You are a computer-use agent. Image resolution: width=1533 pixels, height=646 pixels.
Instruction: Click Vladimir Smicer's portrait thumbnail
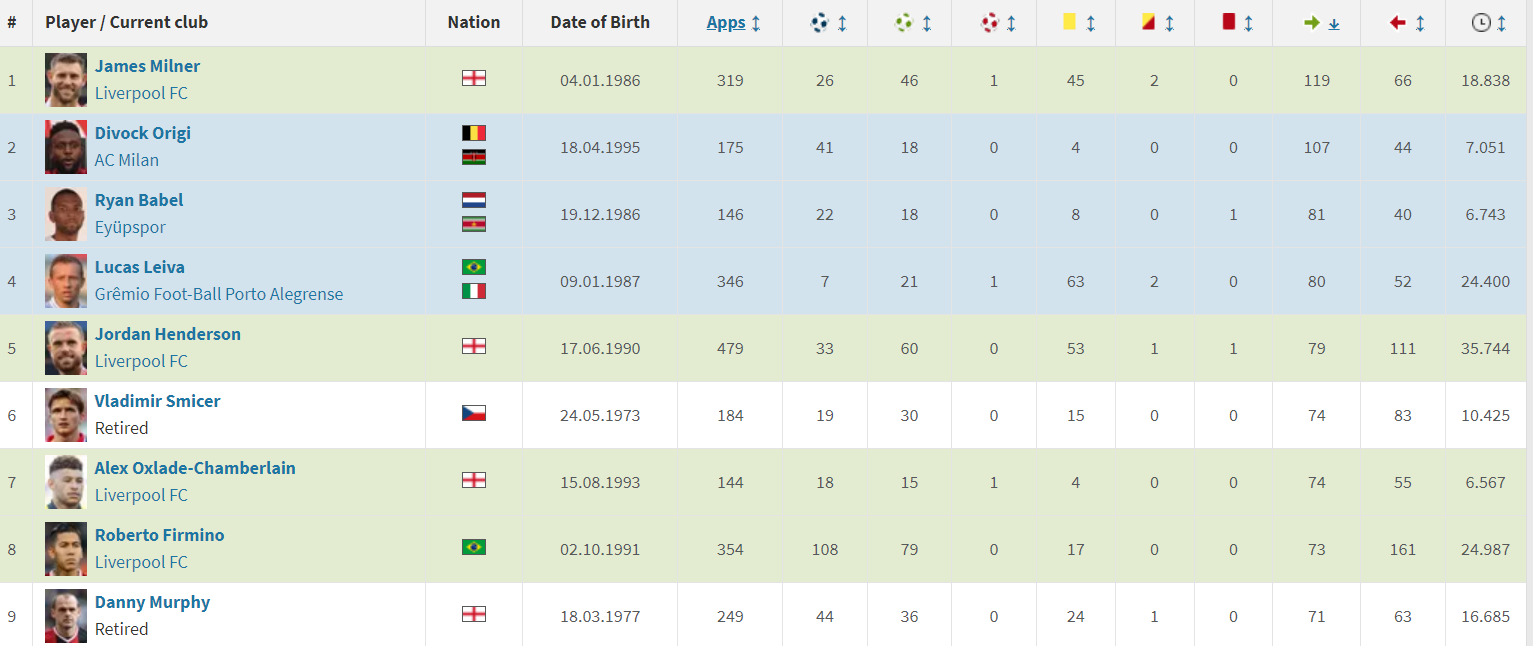pyautogui.click(x=66, y=415)
